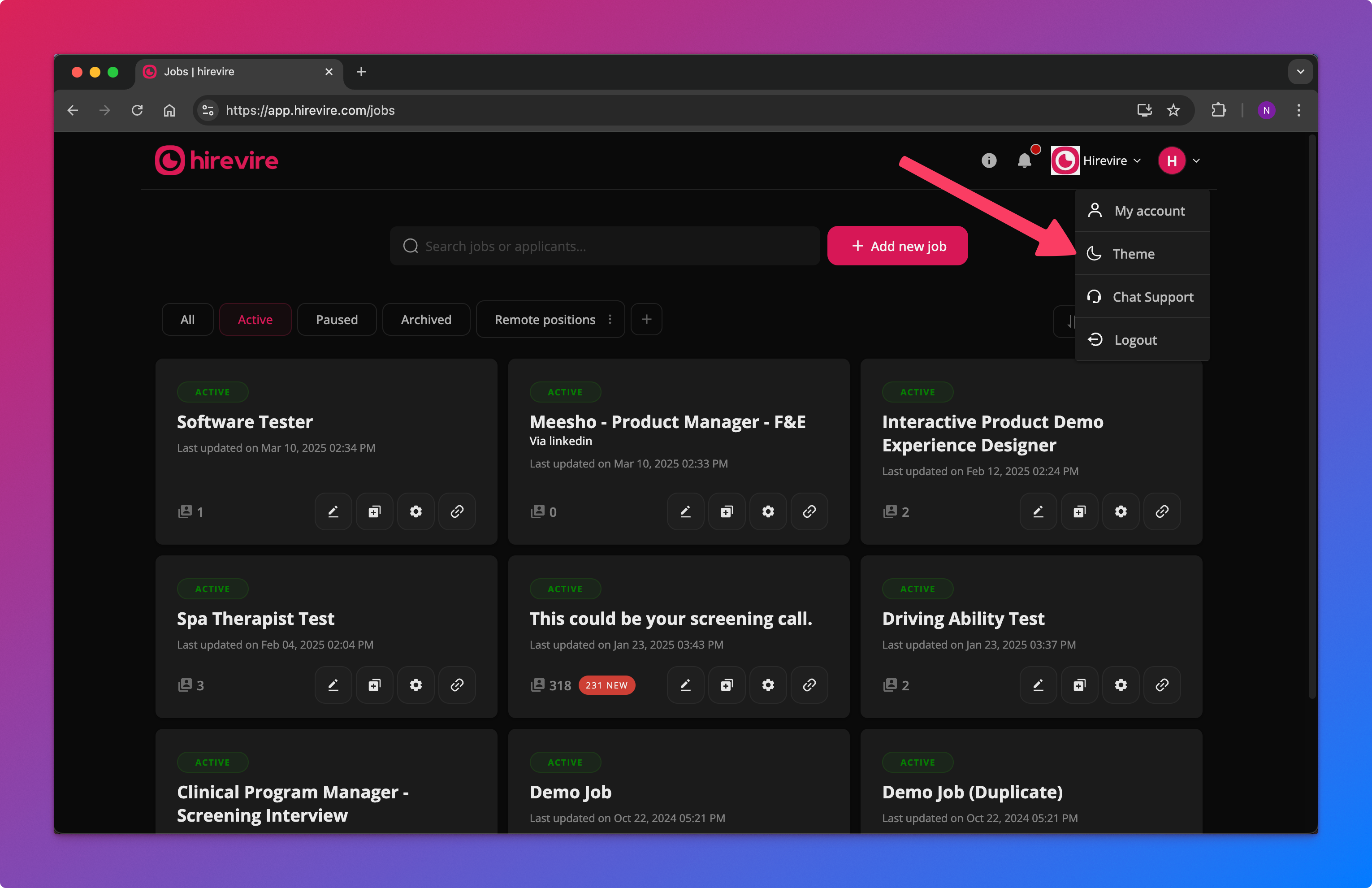The image size is (1372, 888).
Task: Toggle the Theme option in menu
Action: [1133, 254]
